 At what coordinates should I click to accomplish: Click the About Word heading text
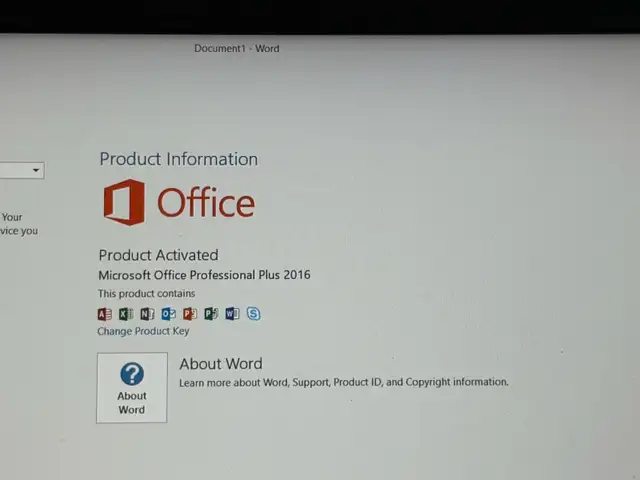221,364
